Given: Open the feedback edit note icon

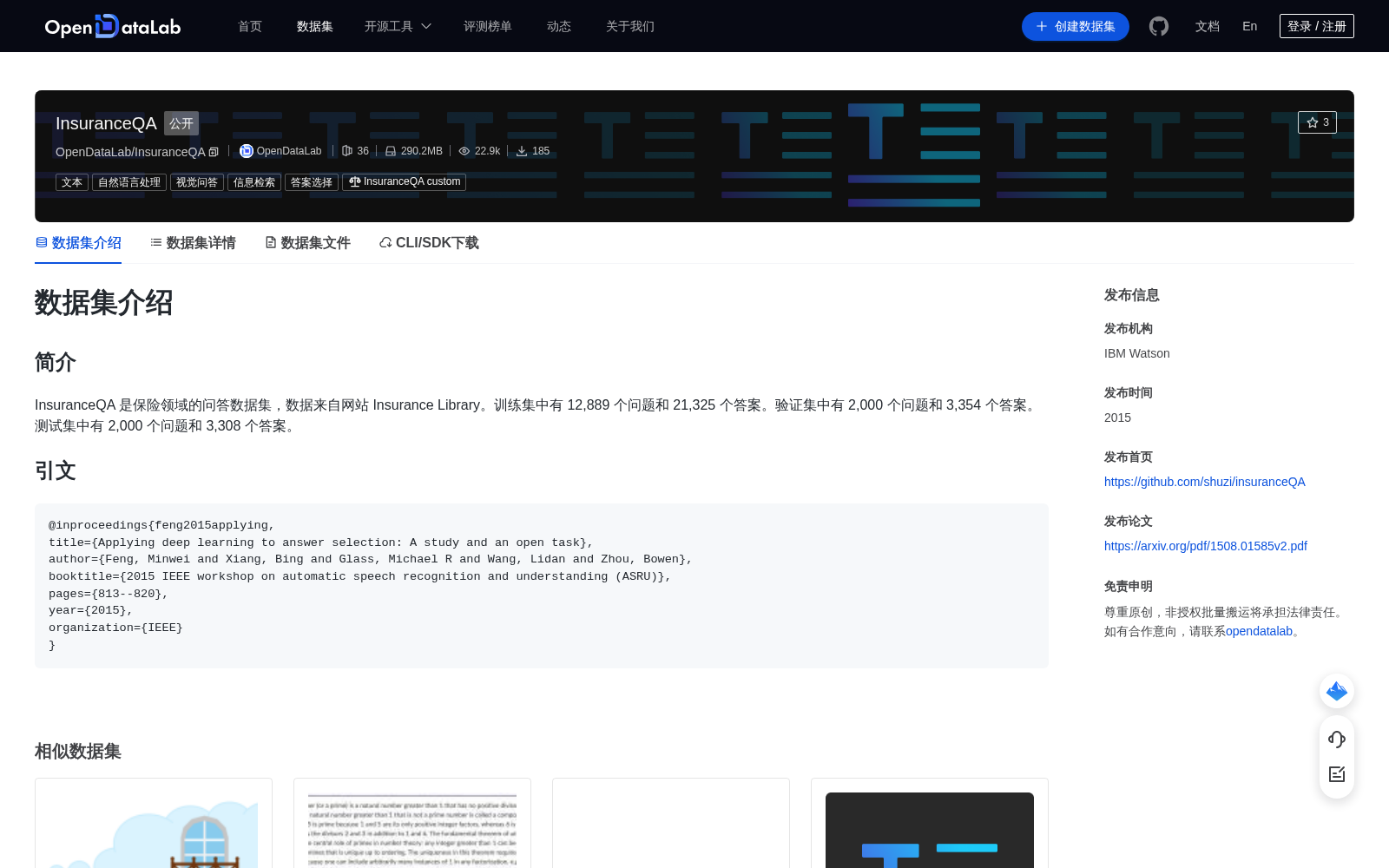Looking at the screenshot, I should tap(1337, 774).
